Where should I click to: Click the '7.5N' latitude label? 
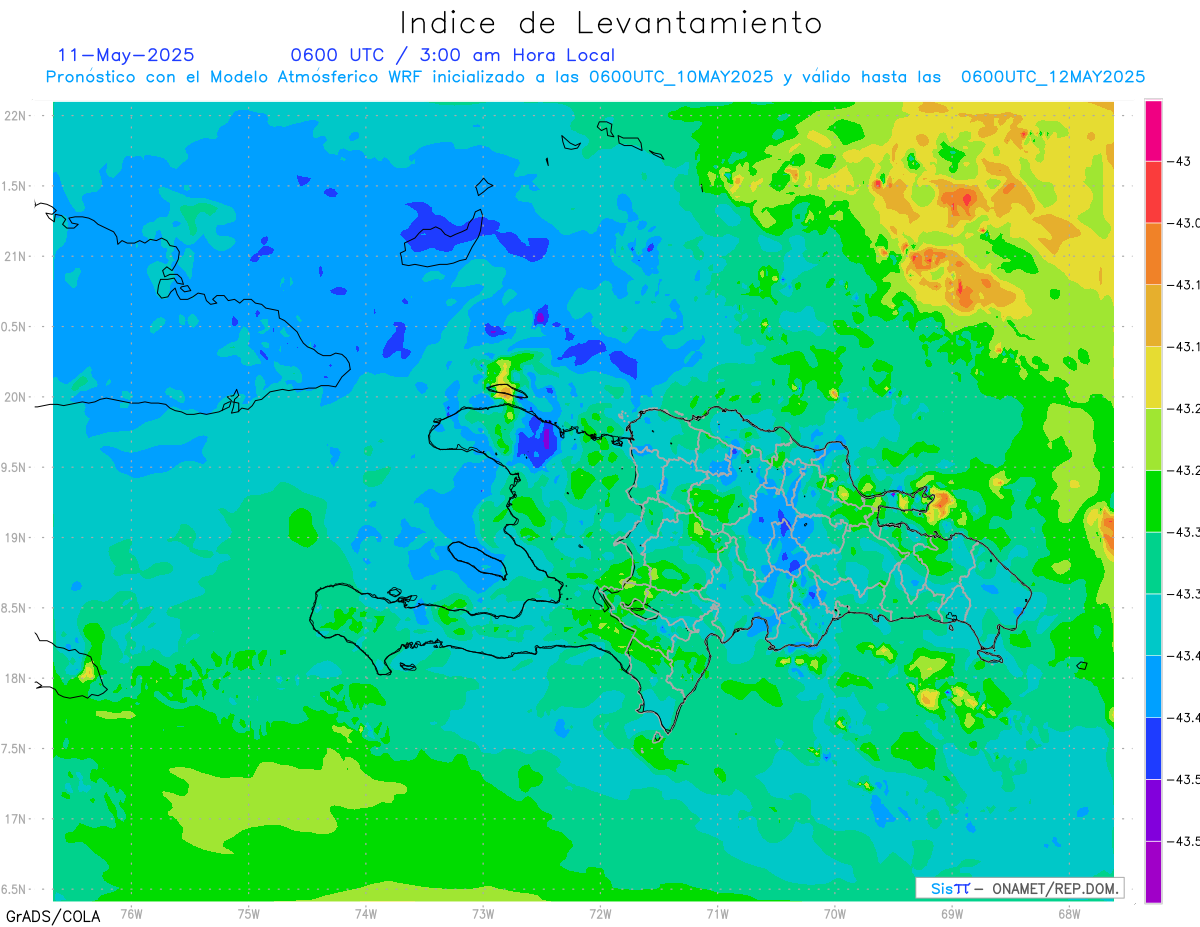[x=14, y=749]
